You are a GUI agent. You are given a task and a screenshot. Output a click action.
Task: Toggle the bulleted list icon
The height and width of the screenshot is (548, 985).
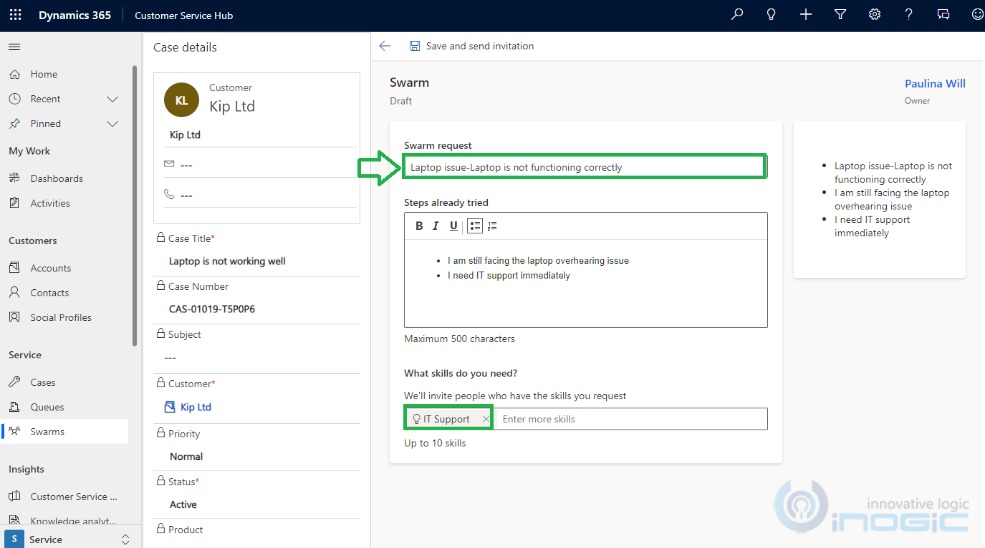click(475, 226)
